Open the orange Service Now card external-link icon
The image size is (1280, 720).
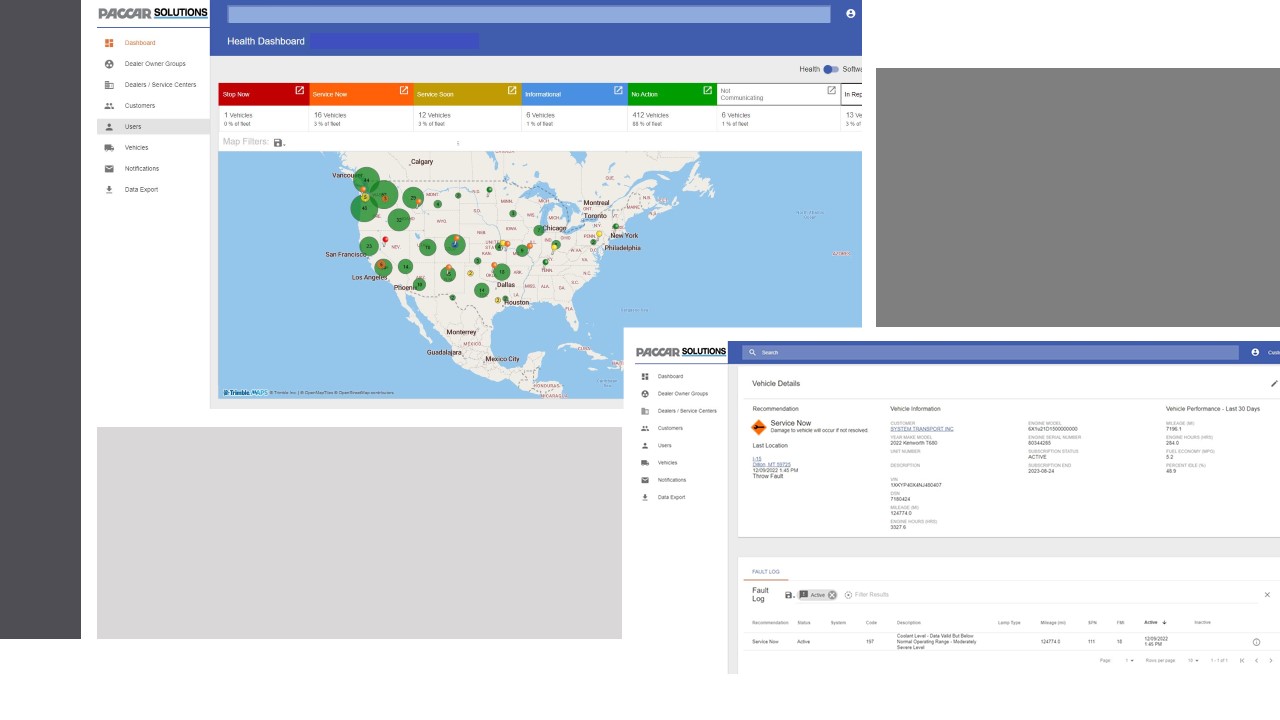click(x=404, y=90)
